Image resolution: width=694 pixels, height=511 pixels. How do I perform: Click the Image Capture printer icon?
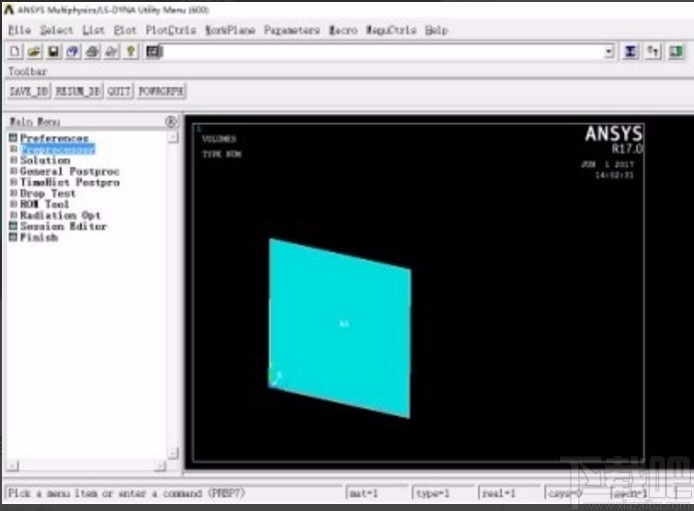pos(92,52)
